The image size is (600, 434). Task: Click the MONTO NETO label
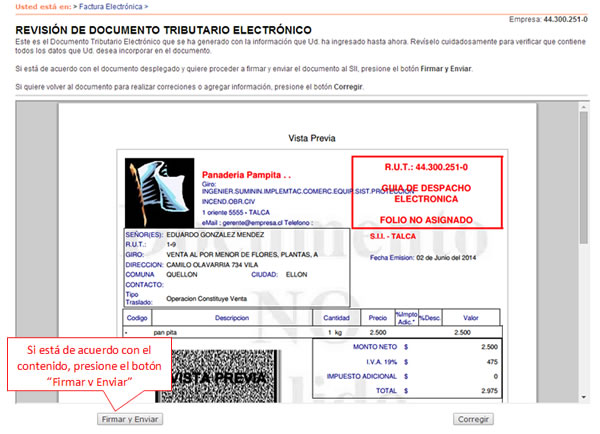click(x=375, y=347)
